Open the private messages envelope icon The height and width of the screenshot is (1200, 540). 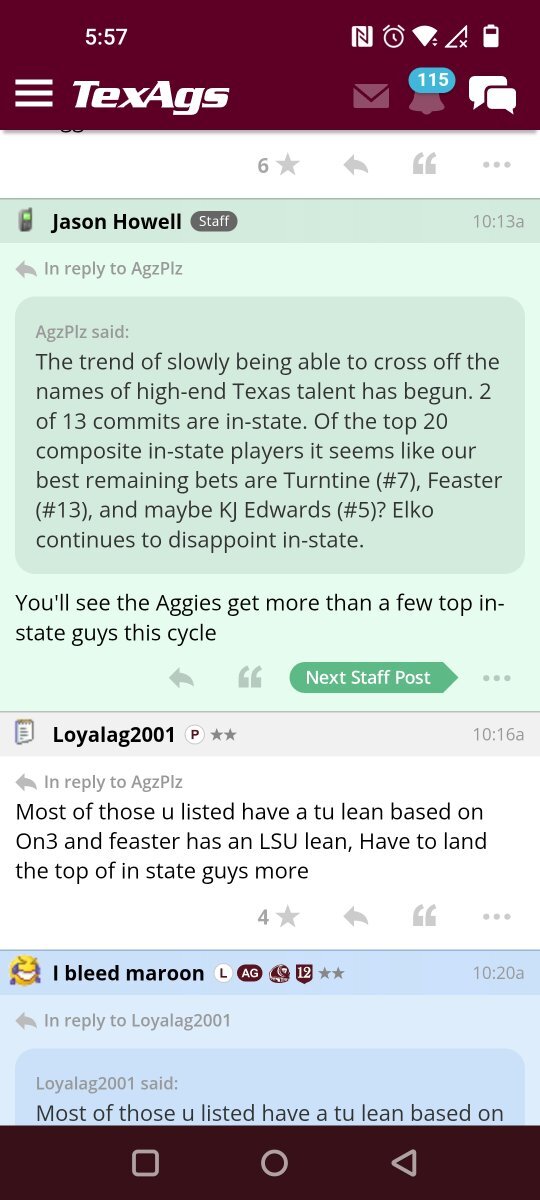[371, 96]
